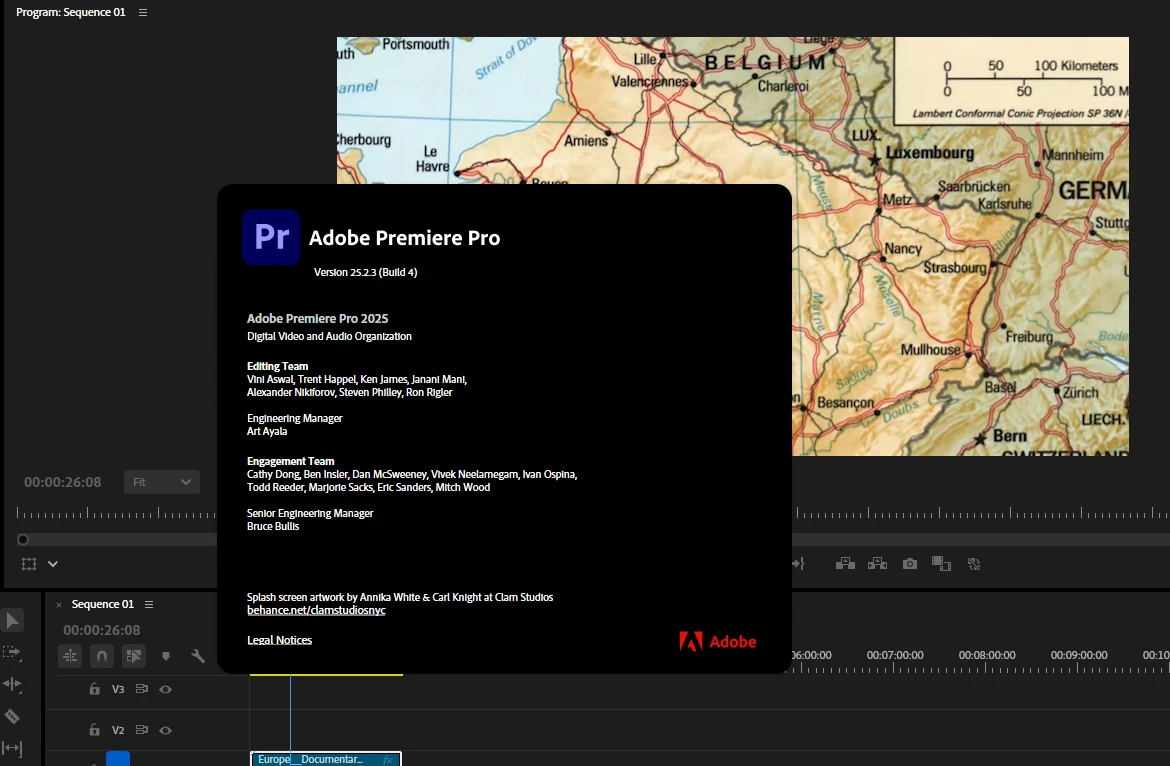1170x766 pixels.
Task: Click the Bruce Bullis name
Action: tap(273, 526)
